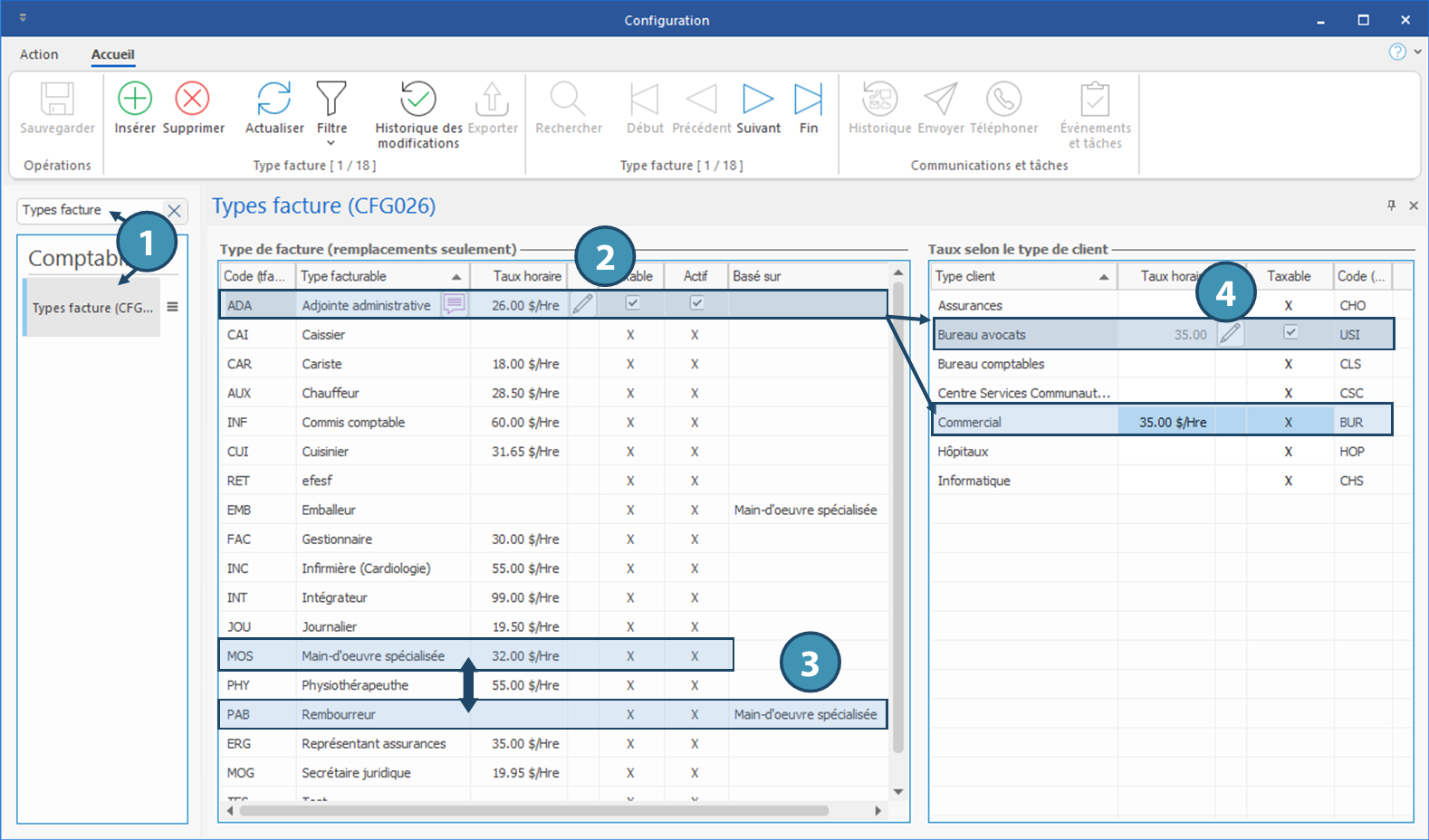This screenshot has height=840, width=1429.
Task: Toggle Actif checkbox for Adjointe administrative
Action: (696, 304)
